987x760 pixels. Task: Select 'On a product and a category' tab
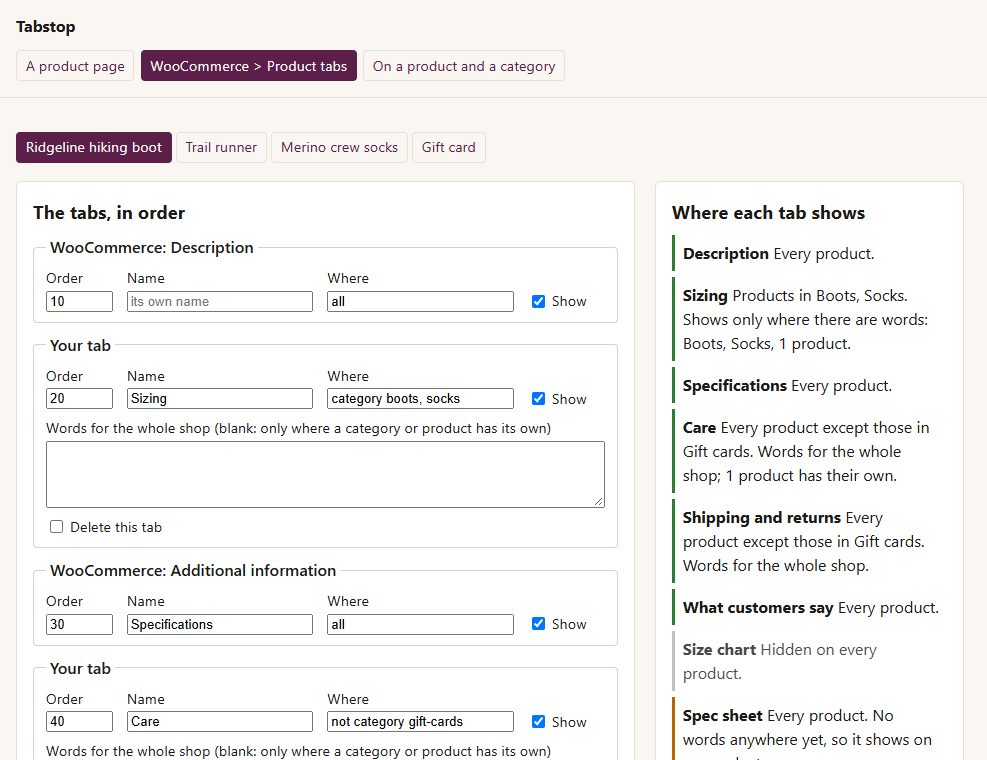tap(464, 66)
